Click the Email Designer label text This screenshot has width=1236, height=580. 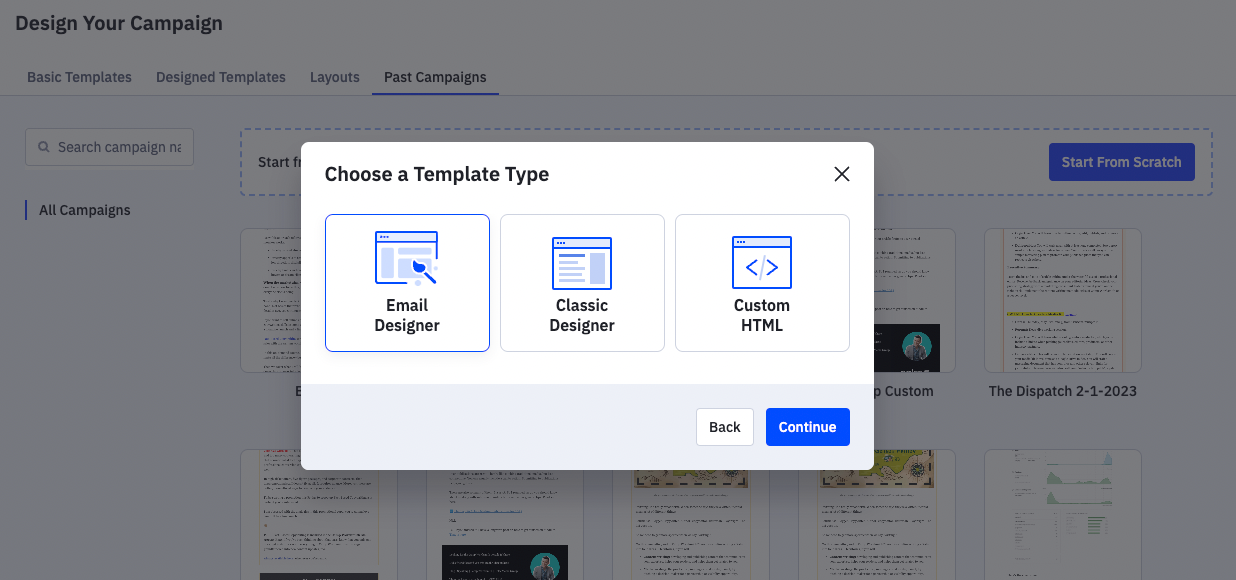tap(407, 315)
